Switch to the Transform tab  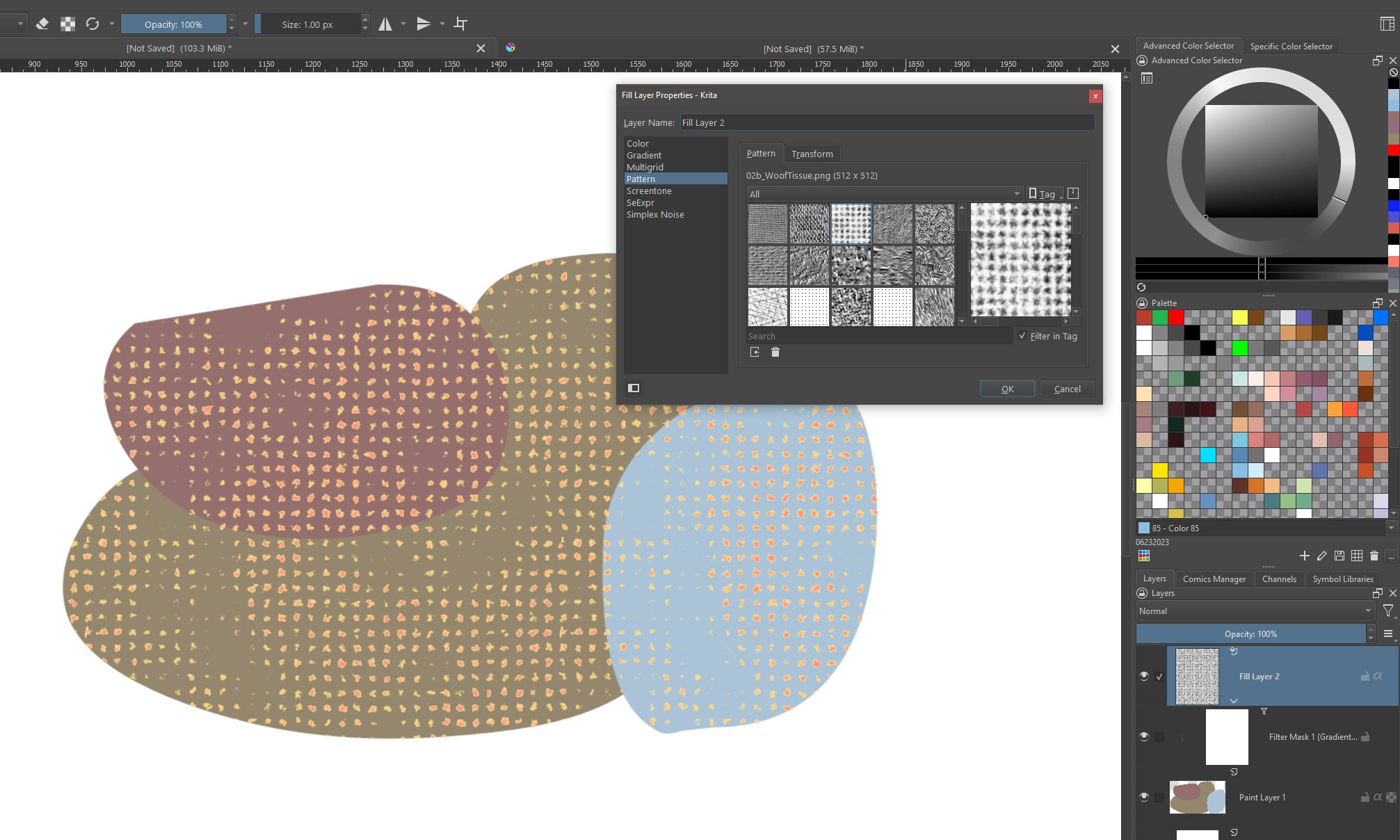(812, 154)
